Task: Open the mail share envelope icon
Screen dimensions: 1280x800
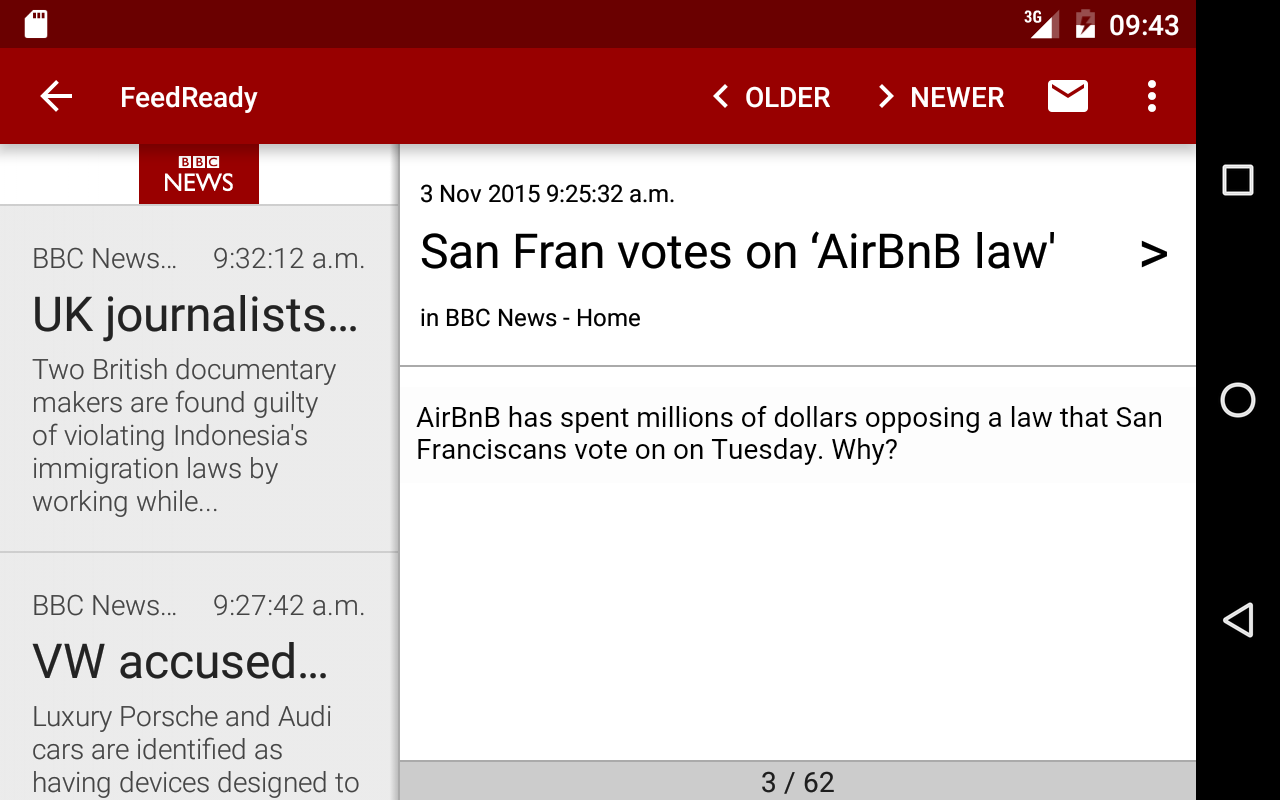Action: pos(1068,96)
